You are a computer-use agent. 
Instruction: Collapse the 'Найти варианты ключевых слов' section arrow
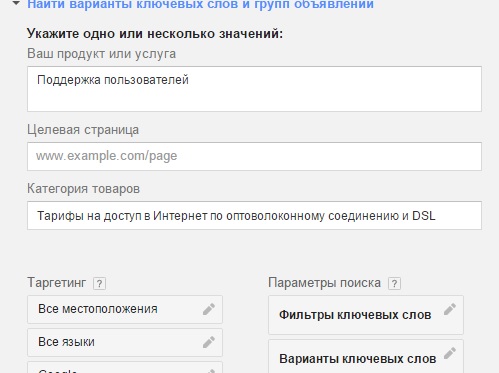(16, 4)
